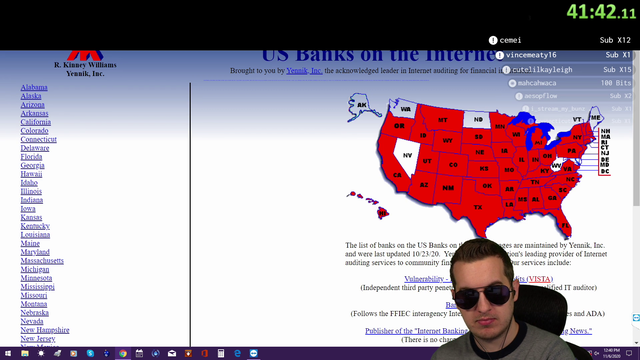Open the New Hampshire link
Screen dimensions: 640x360
tap(45, 330)
